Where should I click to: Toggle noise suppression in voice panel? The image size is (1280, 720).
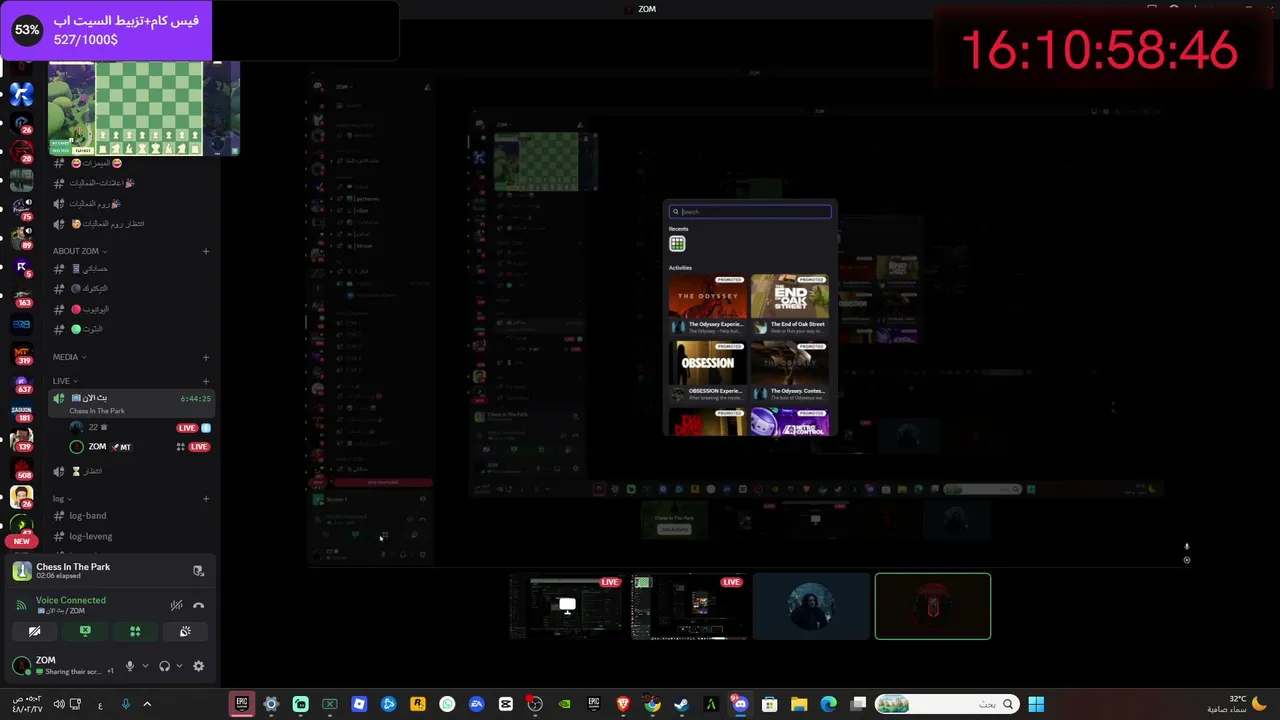[x=176, y=605]
